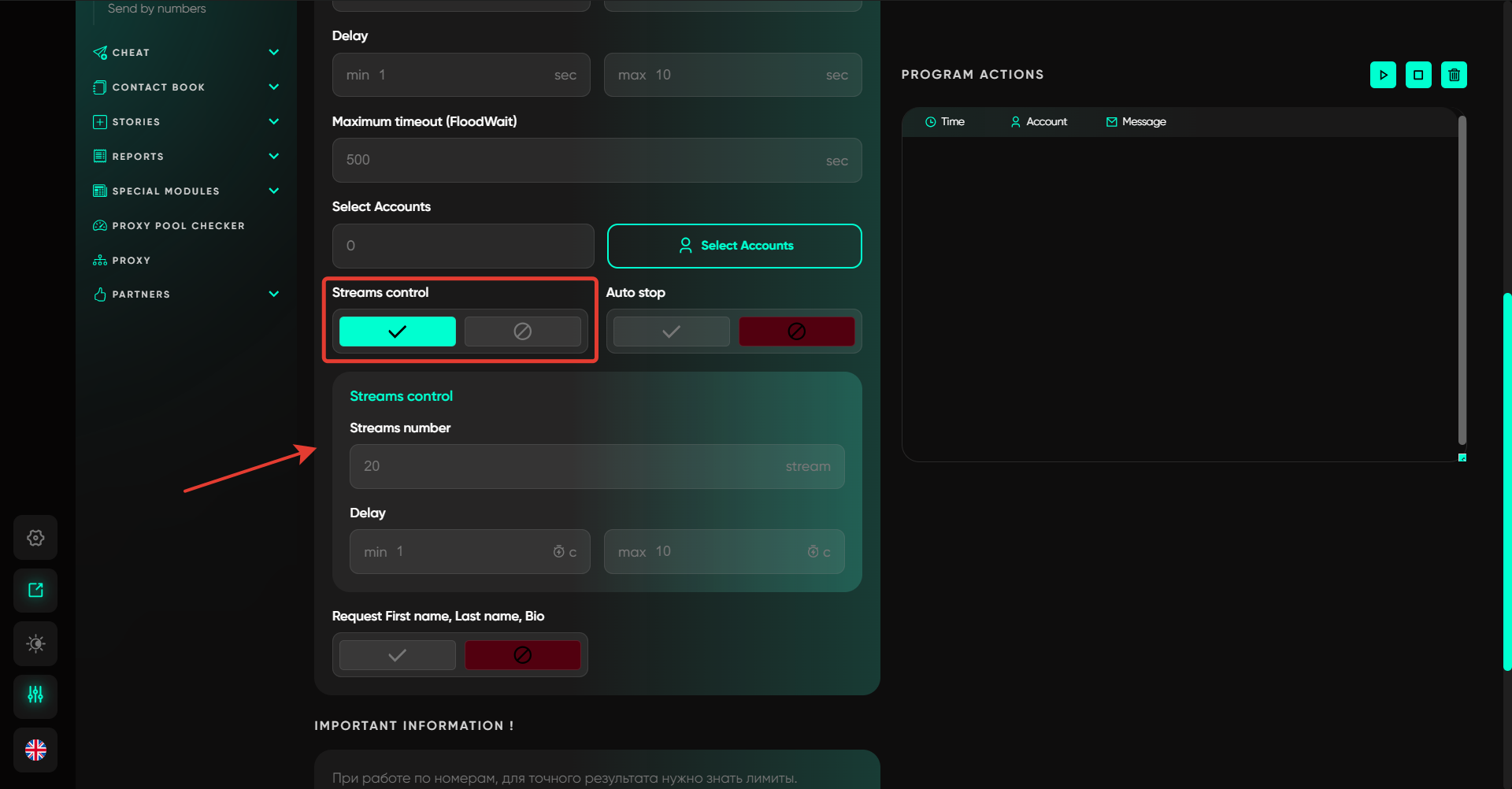Disable Request First name, Last name, Bio
Image resolution: width=1512 pixels, height=789 pixels.
click(x=522, y=655)
